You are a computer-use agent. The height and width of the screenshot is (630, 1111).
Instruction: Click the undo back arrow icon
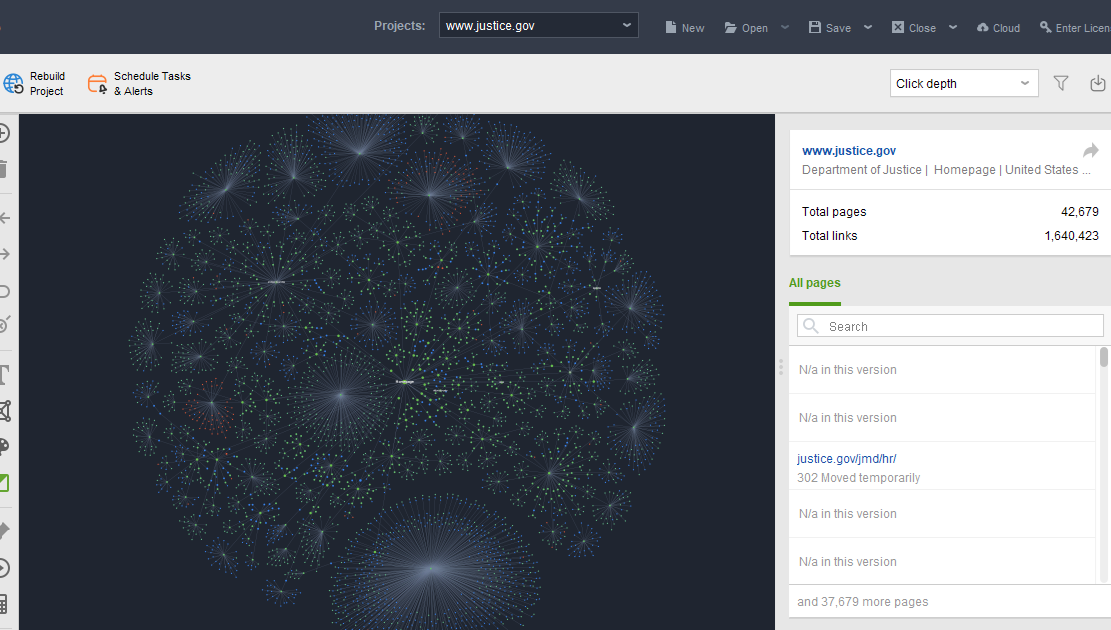pyautogui.click(x=4, y=218)
